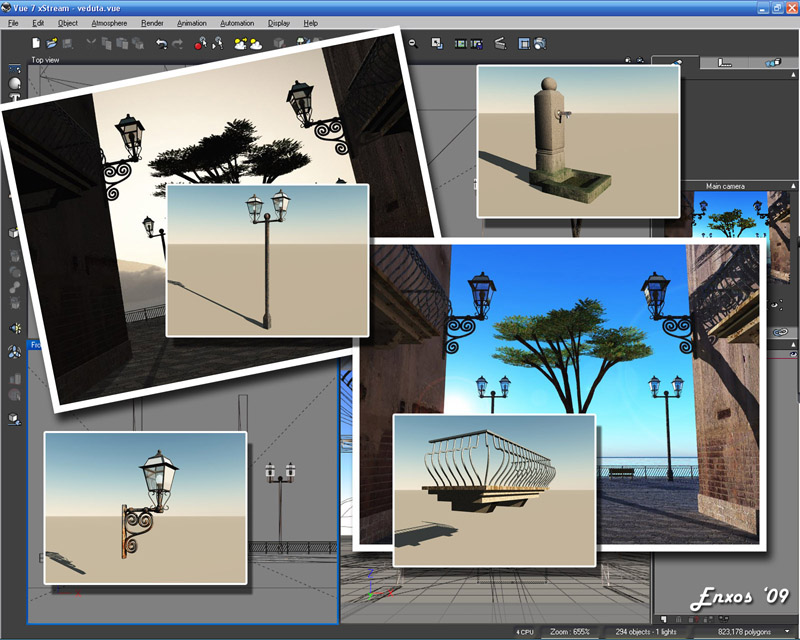Viewport: 800px width, 640px height.
Task: Toggle the four-views layout icon
Action: (x=524, y=44)
